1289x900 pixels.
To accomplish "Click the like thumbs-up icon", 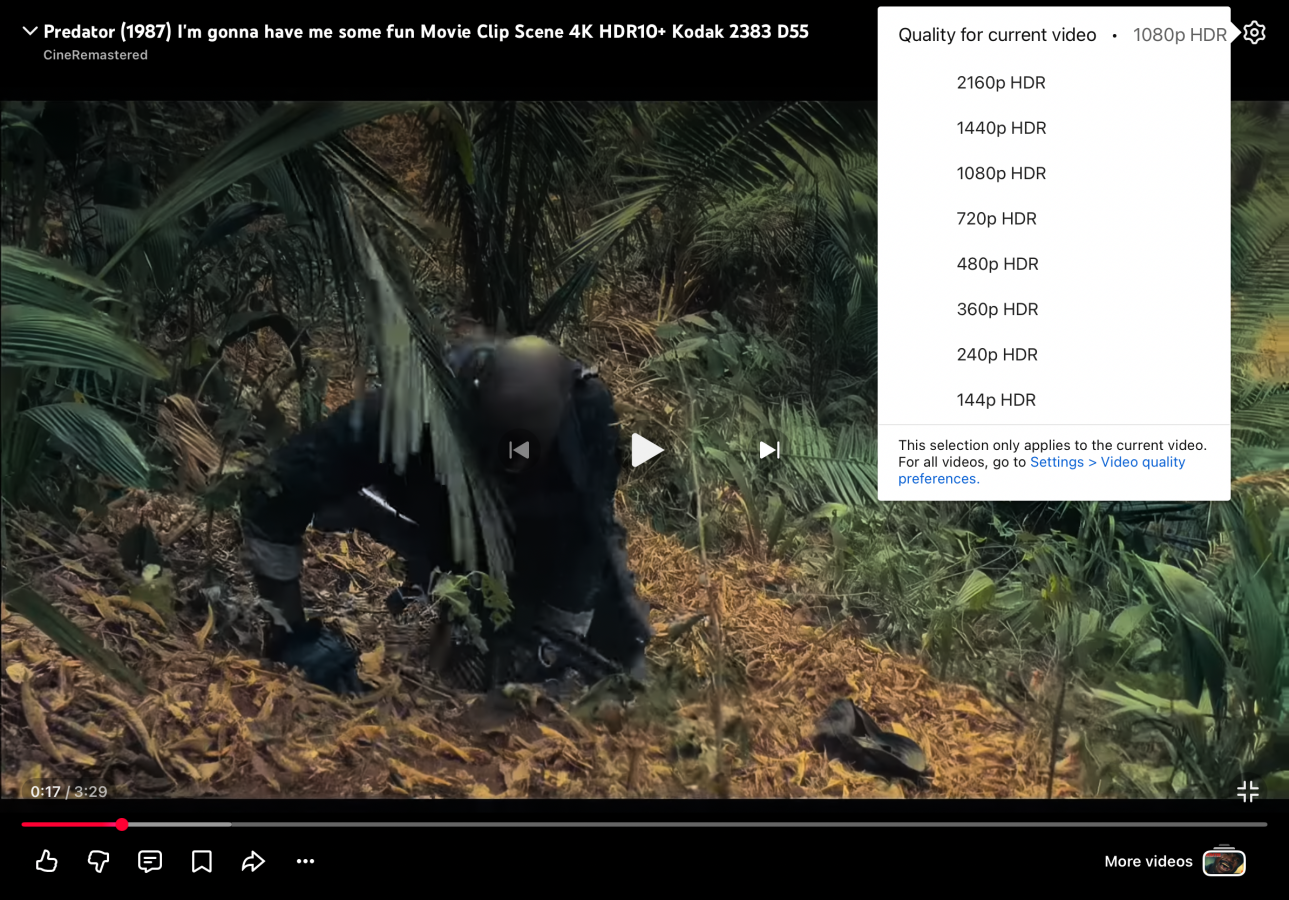I will click(46, 861).
